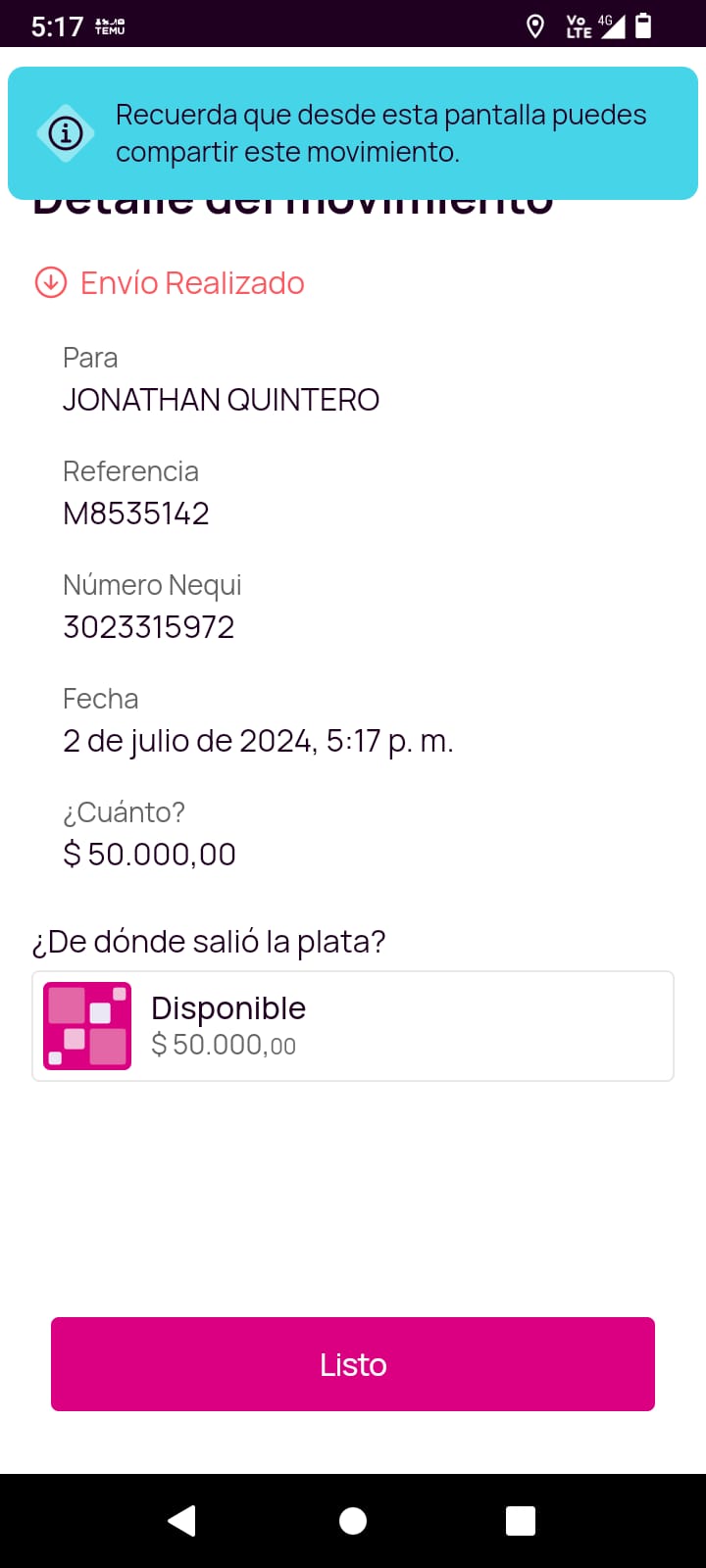Tap the battery icon in status bar

[643, 25]
